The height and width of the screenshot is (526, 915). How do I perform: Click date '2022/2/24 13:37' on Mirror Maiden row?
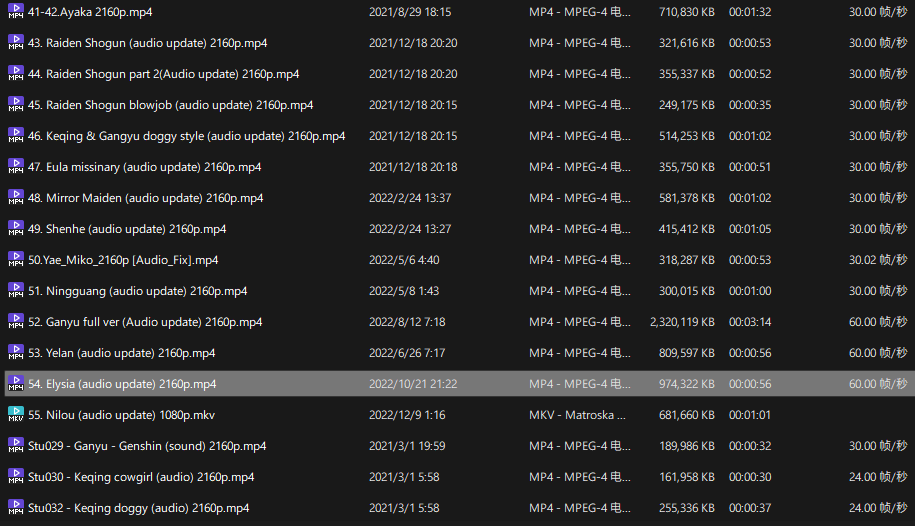click(410, 198)
